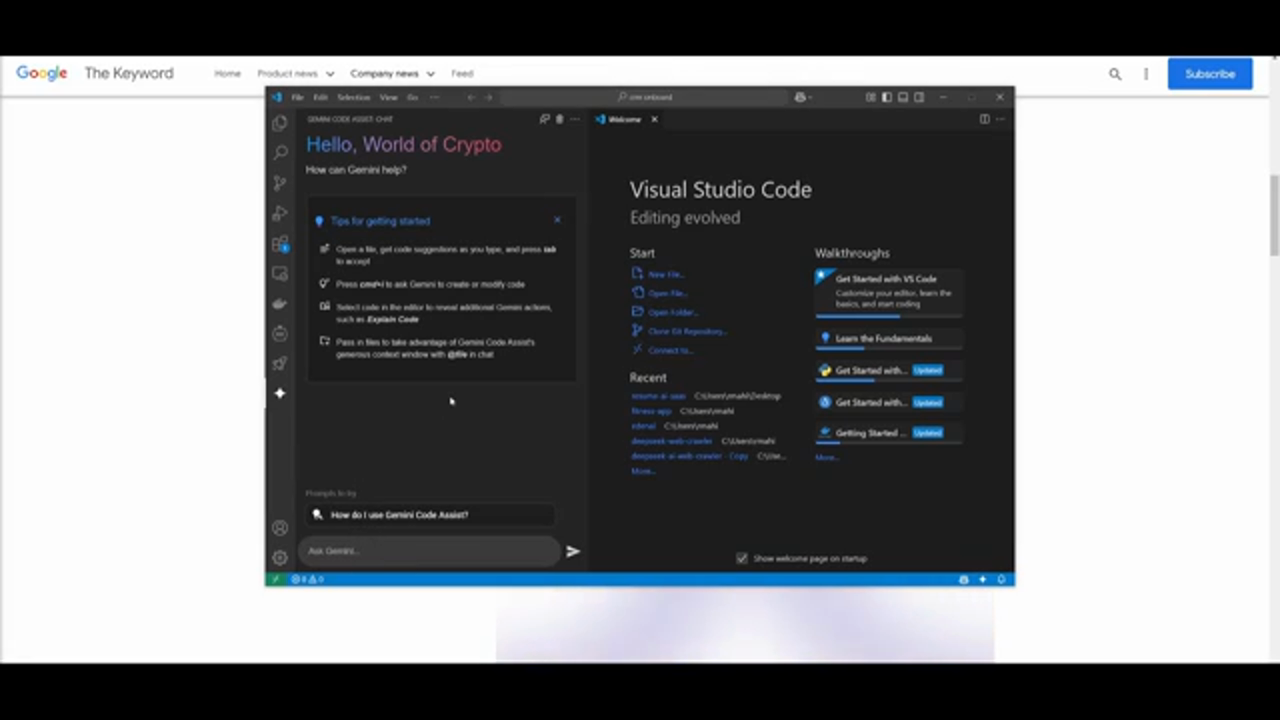The height and width of the screenshot is (720, 1280).
Task: Expand the Product news dropdown
Action: click(295, 74)
